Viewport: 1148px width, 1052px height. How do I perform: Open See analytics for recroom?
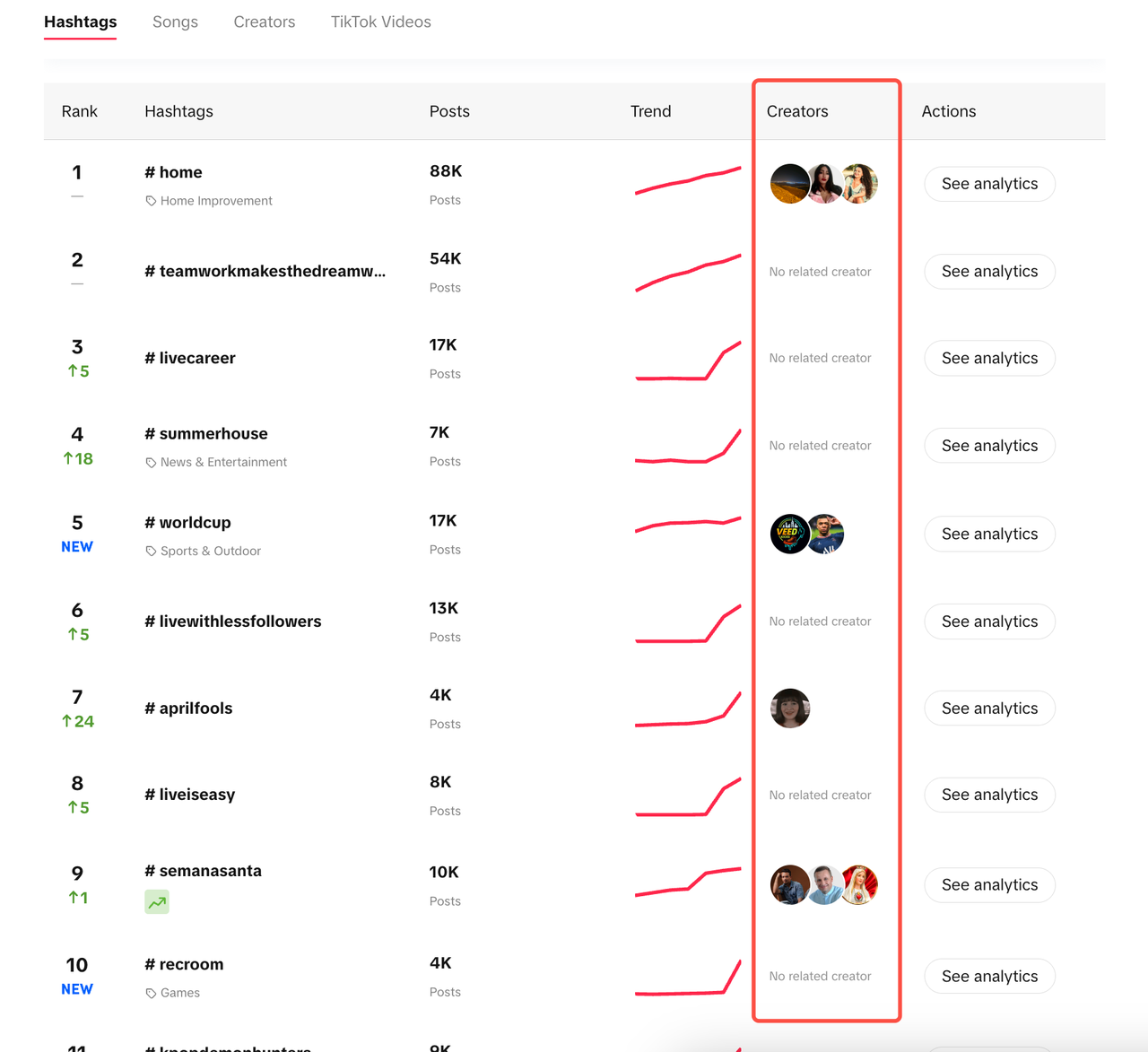989,976
